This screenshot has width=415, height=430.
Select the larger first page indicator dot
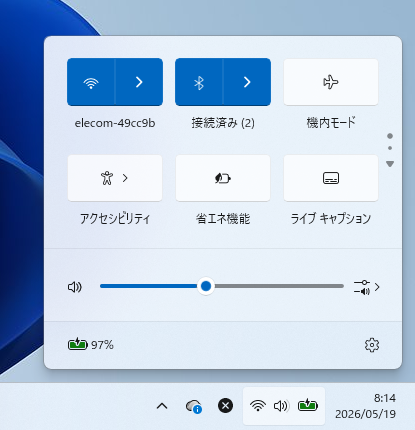click(390, 136)
